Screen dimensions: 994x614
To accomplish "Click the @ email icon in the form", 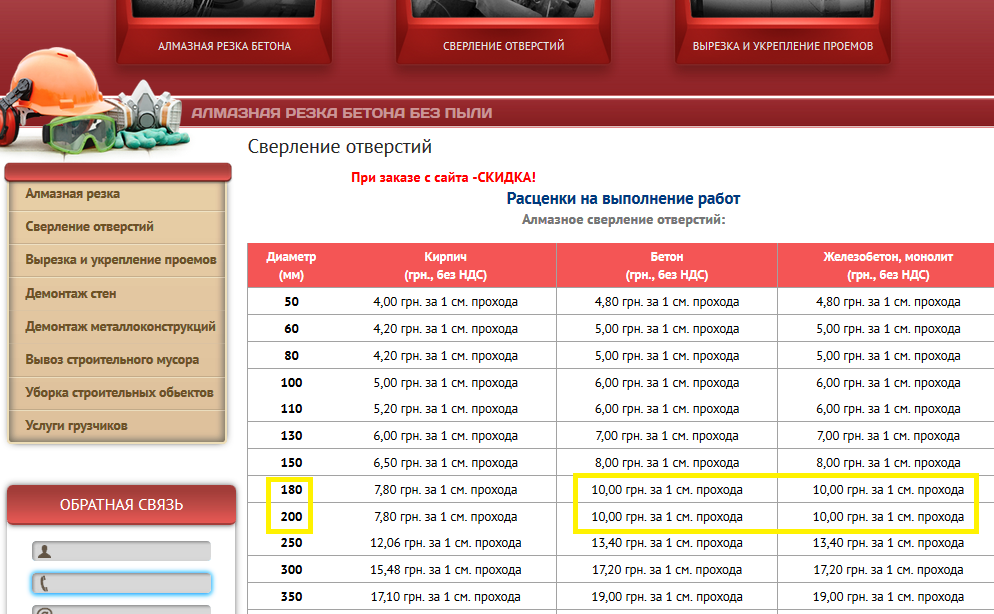I will pyautogui.click(x=43, y=610).
